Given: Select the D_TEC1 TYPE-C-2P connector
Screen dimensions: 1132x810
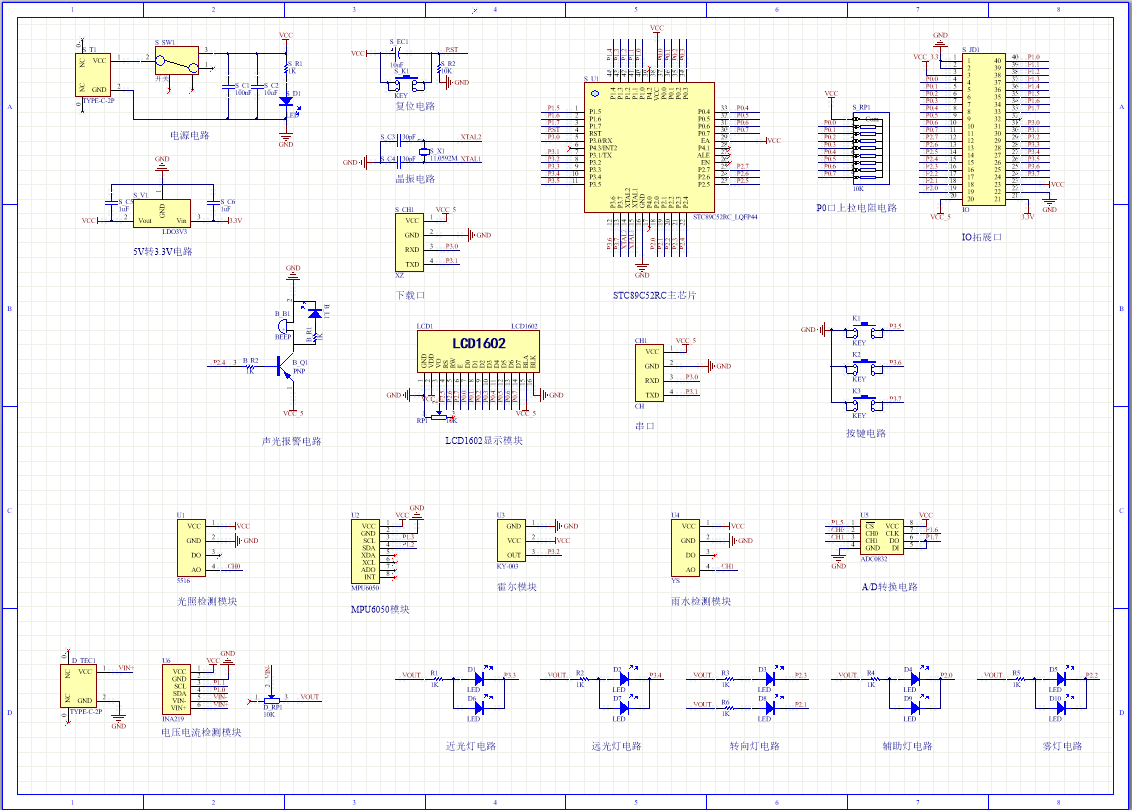Looking at the screenshot, I should pos(78,686).
